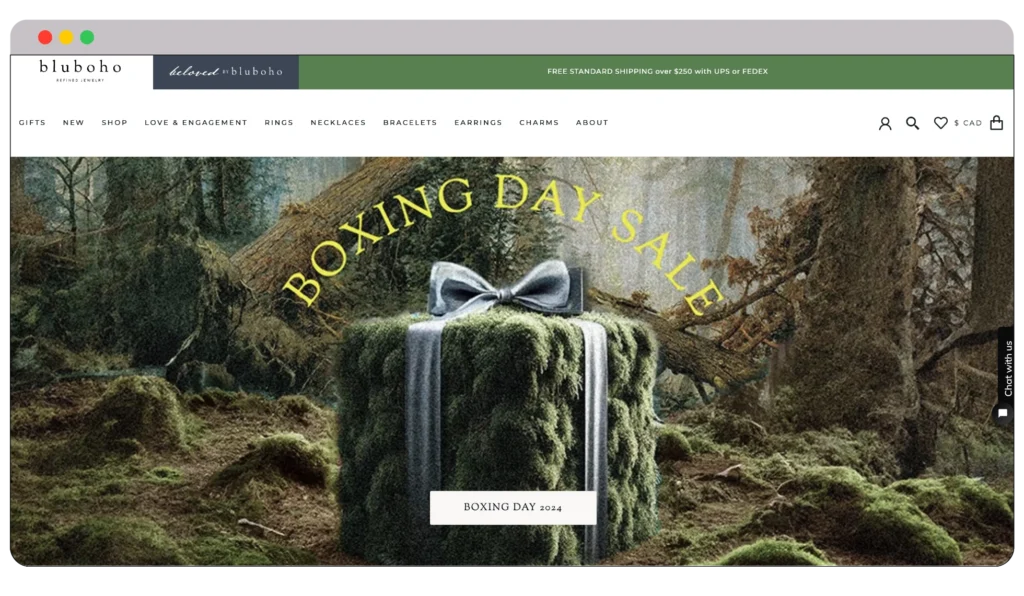Open the Gifts menu item

click(x=32, y=123)
